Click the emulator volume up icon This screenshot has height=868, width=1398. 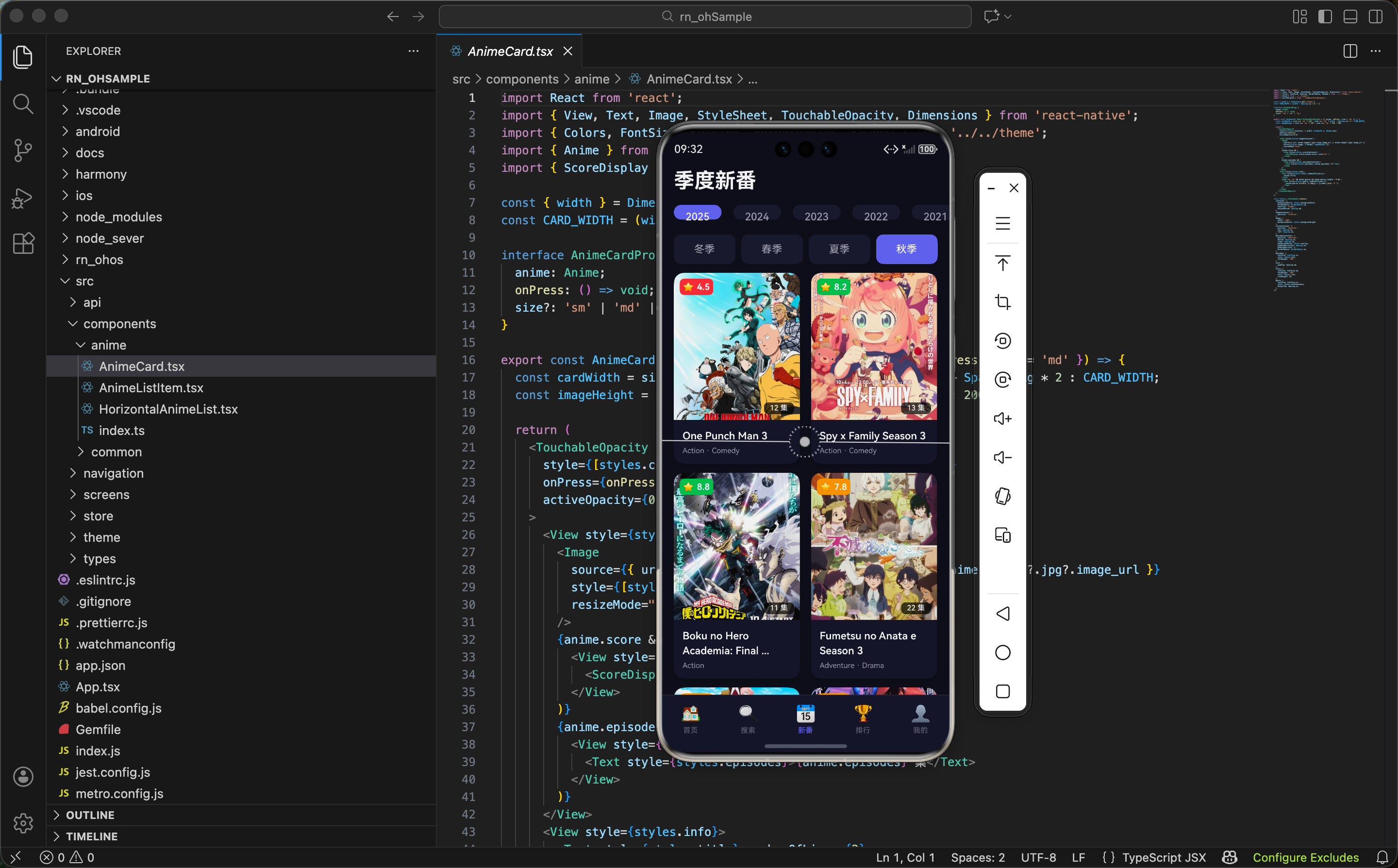click(1002, 418)
